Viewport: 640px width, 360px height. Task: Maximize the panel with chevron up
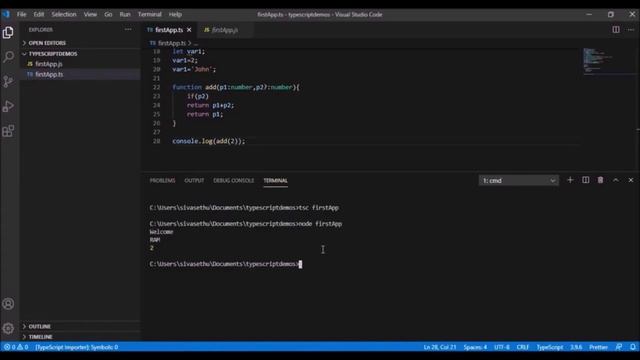point(616,180)
